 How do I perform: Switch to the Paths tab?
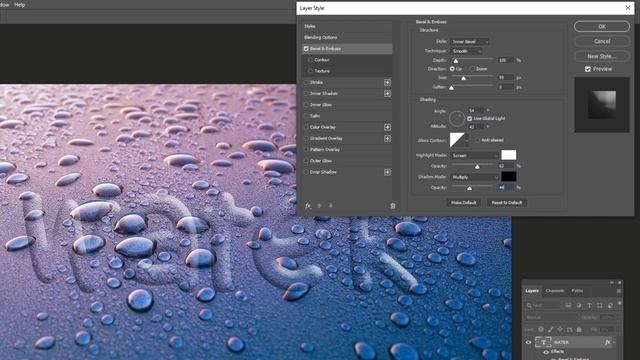pos(577,291)
